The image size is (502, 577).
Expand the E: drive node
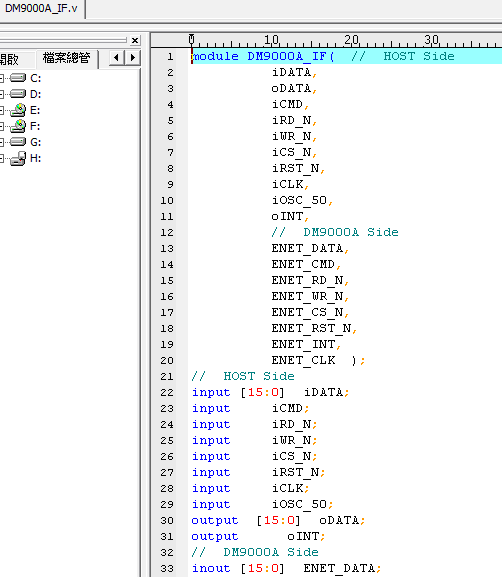pyautogui.click(x=1, y=110)
